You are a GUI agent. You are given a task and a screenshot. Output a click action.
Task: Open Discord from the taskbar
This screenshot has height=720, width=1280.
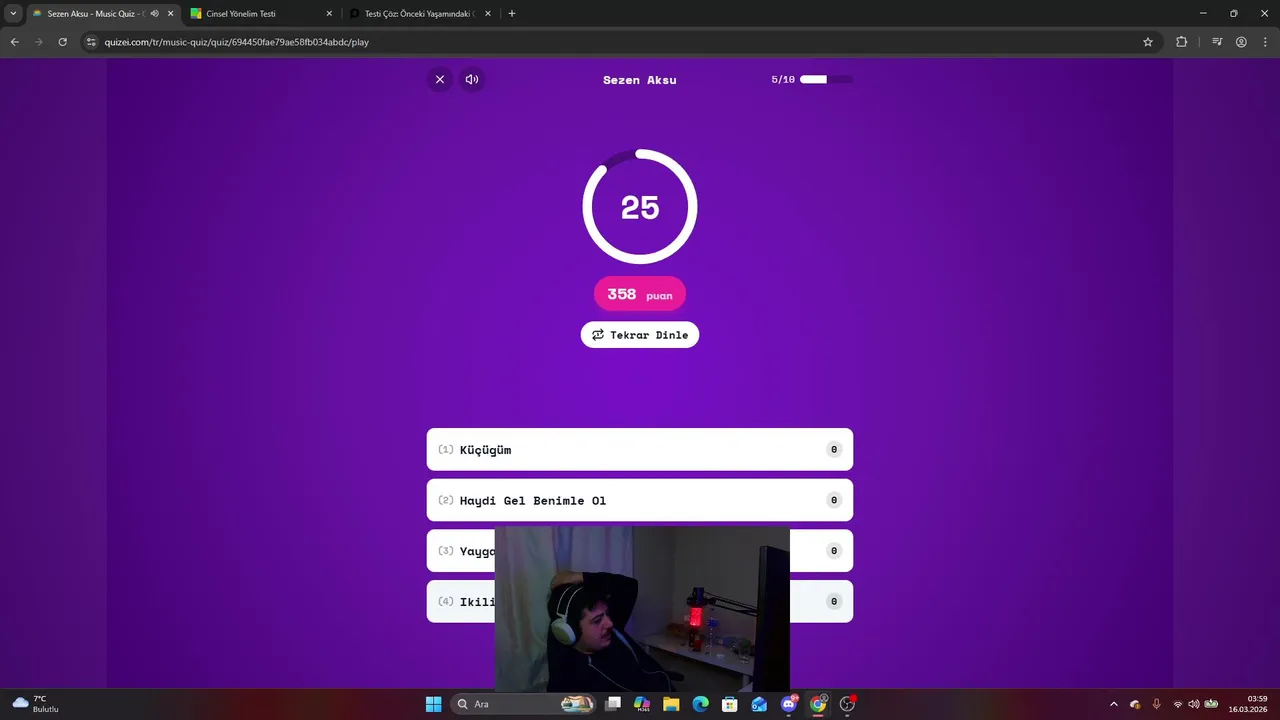click(x=789, y=704)
